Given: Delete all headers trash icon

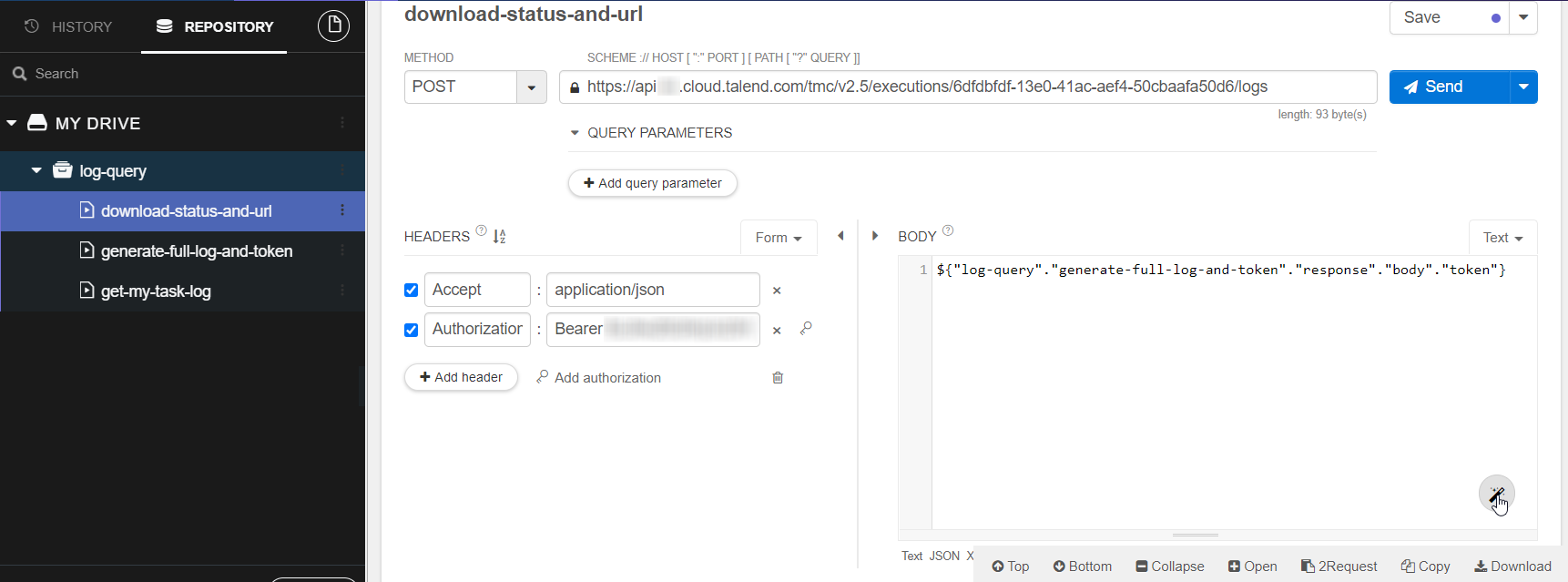Looking at the screenshot, I should [778, 377].
